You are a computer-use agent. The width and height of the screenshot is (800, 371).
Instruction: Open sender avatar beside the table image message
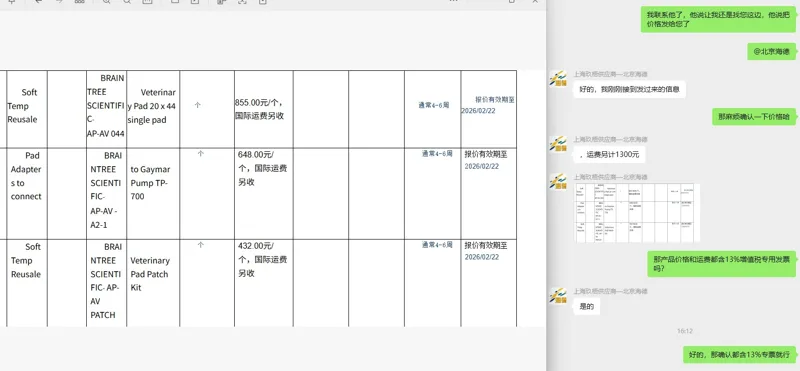558,181
